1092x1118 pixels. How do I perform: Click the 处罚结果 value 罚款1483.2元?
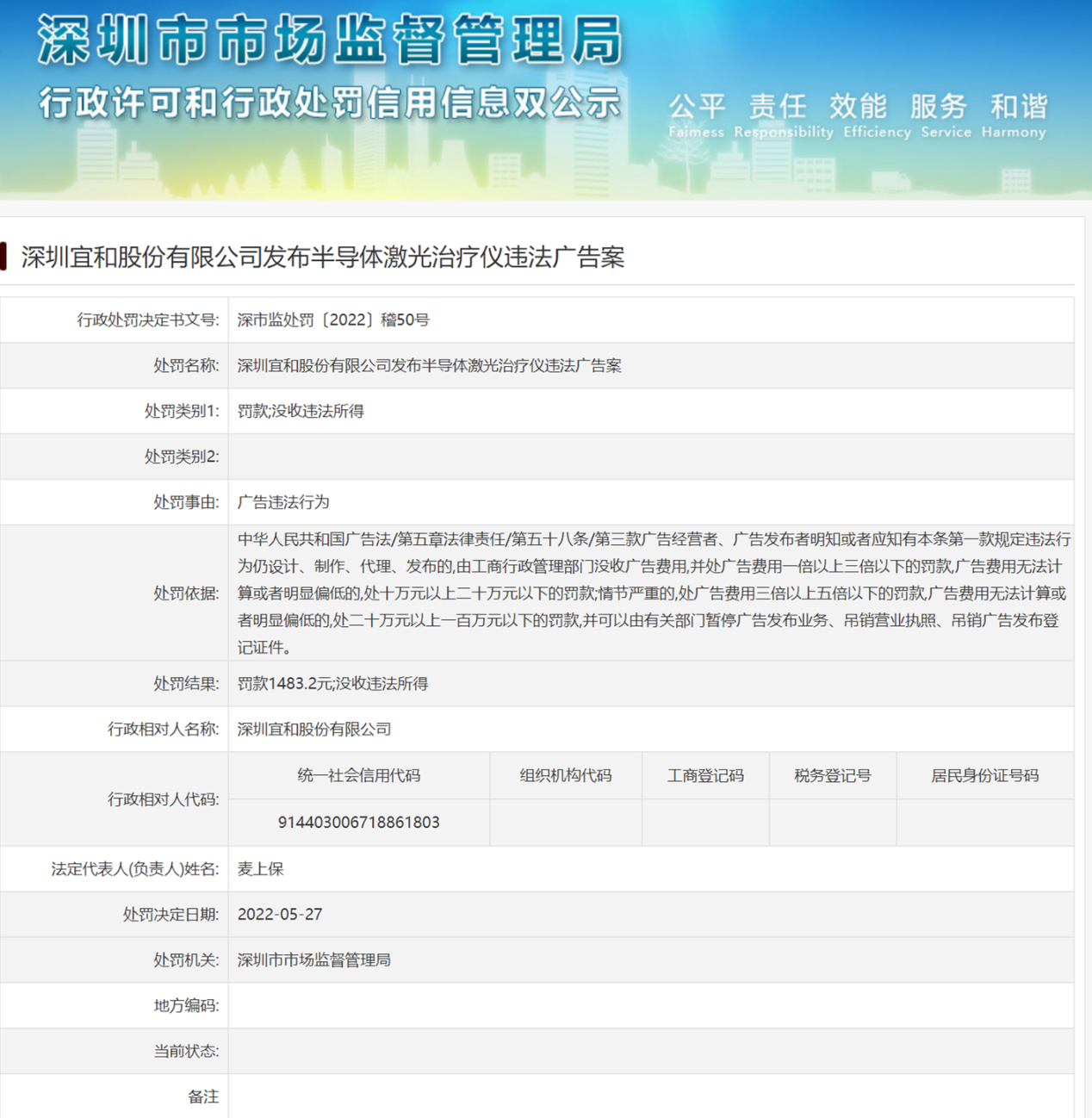(x=332, y=683)
